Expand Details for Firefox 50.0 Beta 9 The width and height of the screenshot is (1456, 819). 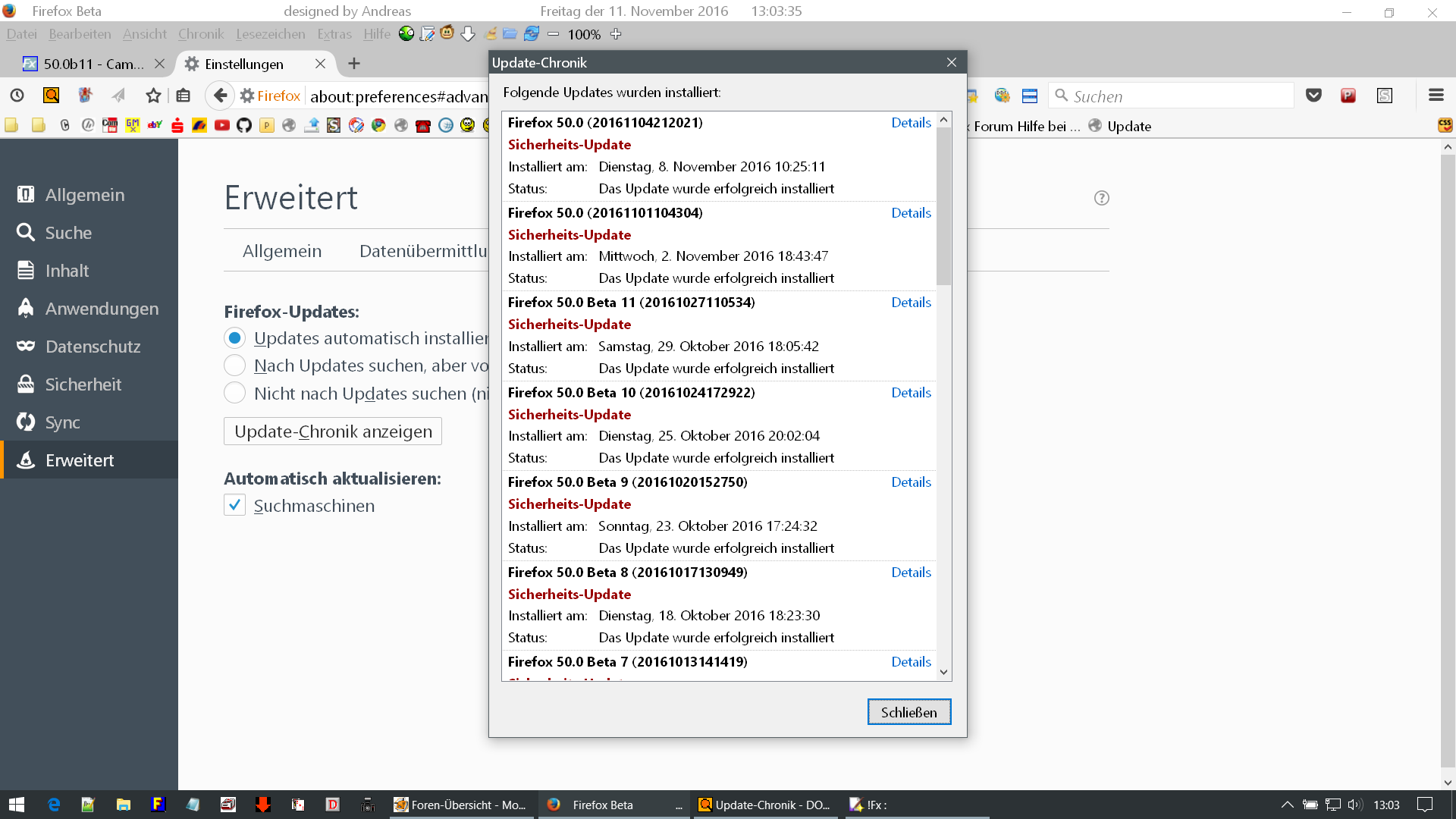click(911, 482)
